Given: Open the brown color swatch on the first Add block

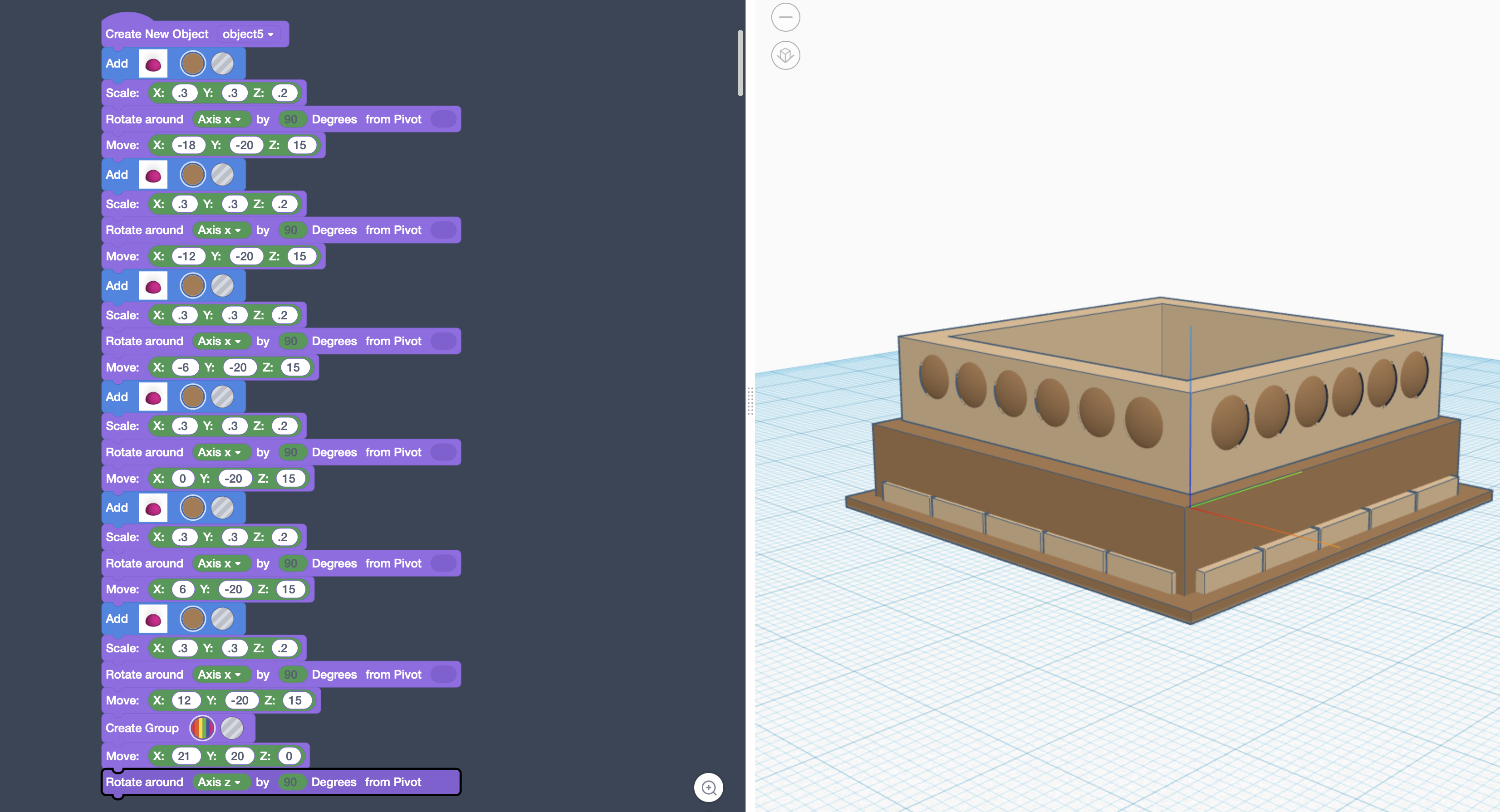Looking at the screenshot, I should [193, 63].
